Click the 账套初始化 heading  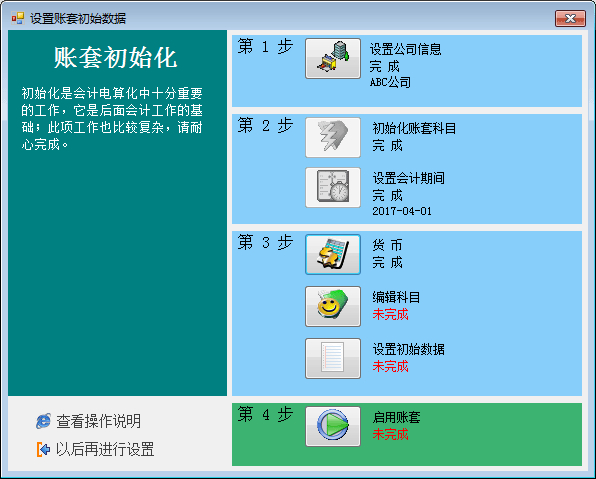(x=115, y=58)
